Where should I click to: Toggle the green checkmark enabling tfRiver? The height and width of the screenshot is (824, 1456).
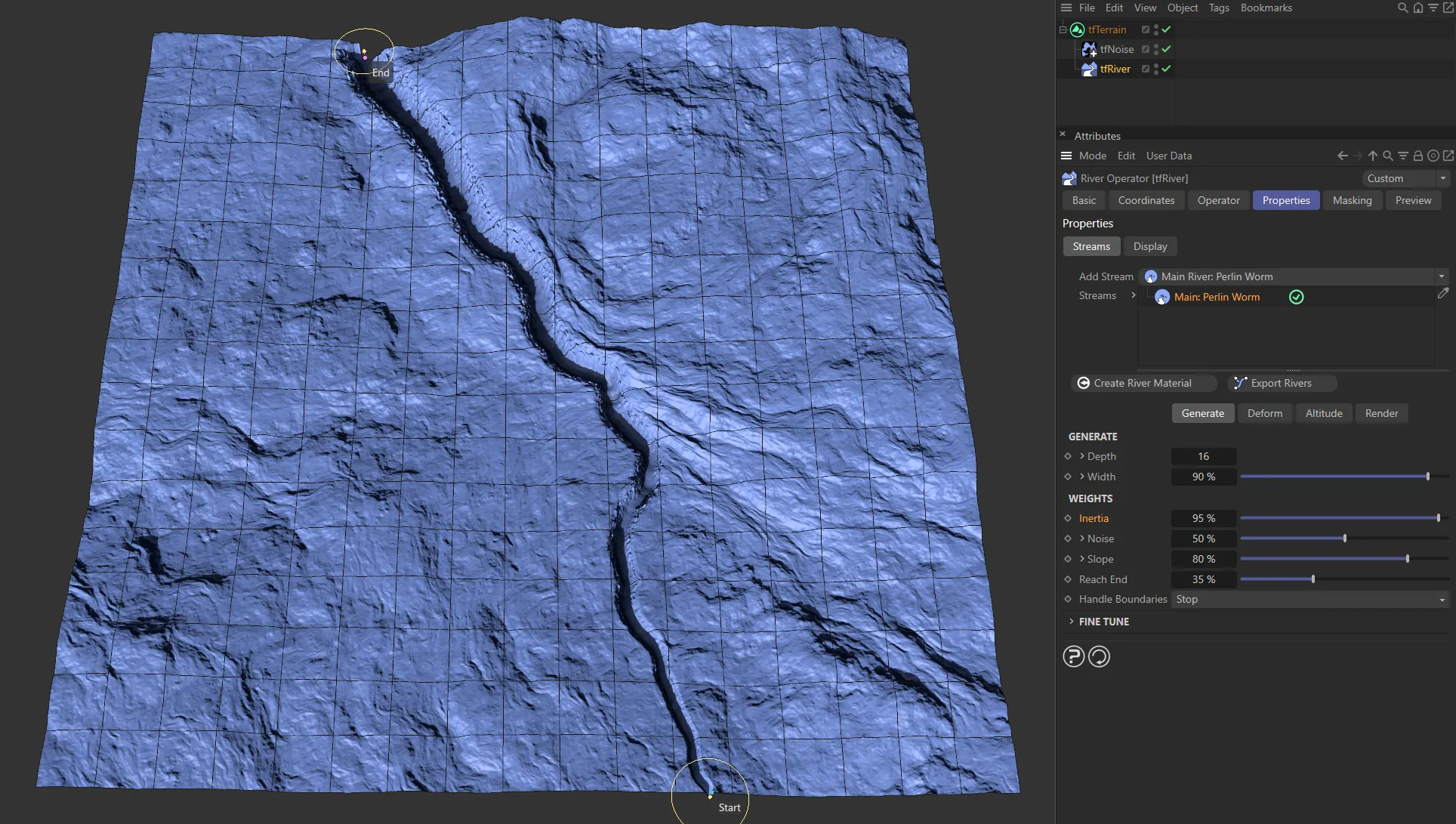pyautogui.click(x=1165, y=69)
